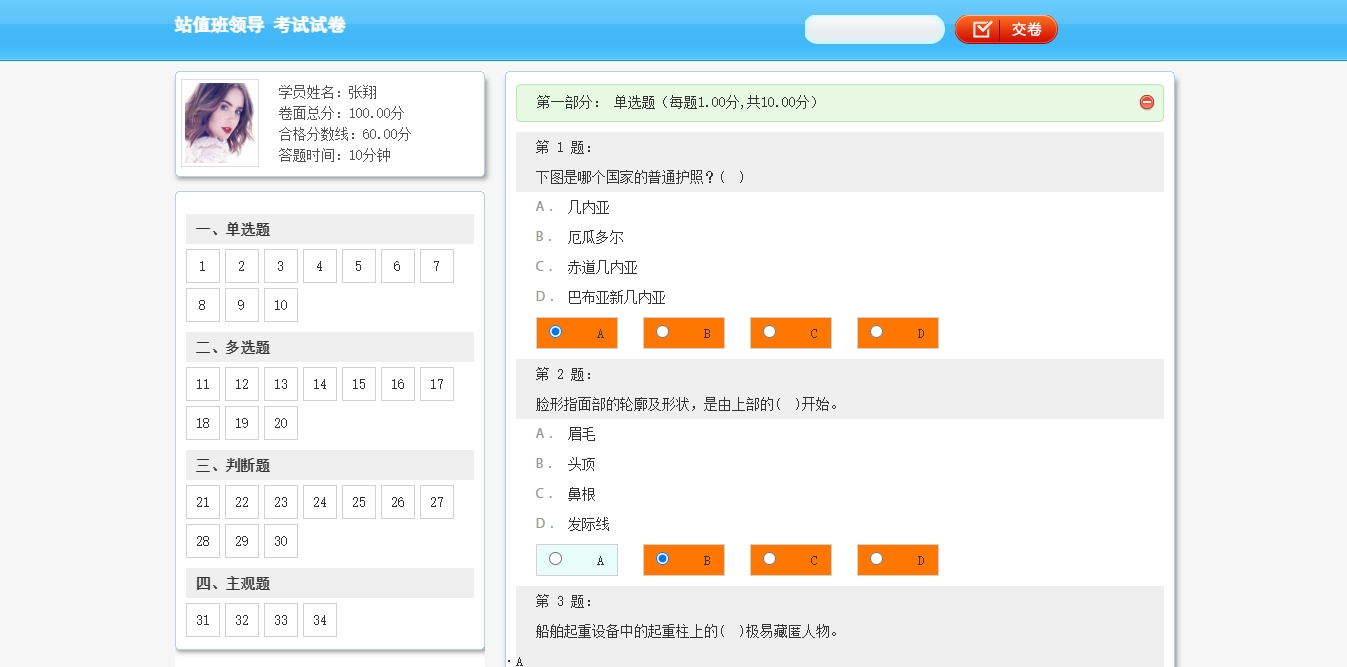Pick option D radio for question 2
1347x667 pixels.
point(877,559)
